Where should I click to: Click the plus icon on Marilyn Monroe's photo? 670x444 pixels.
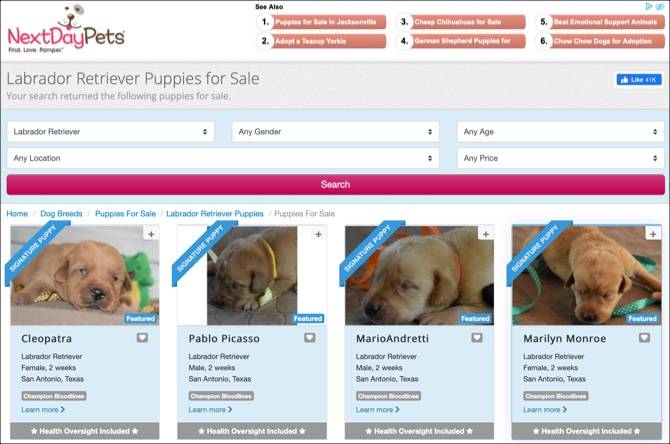(653, 234)
